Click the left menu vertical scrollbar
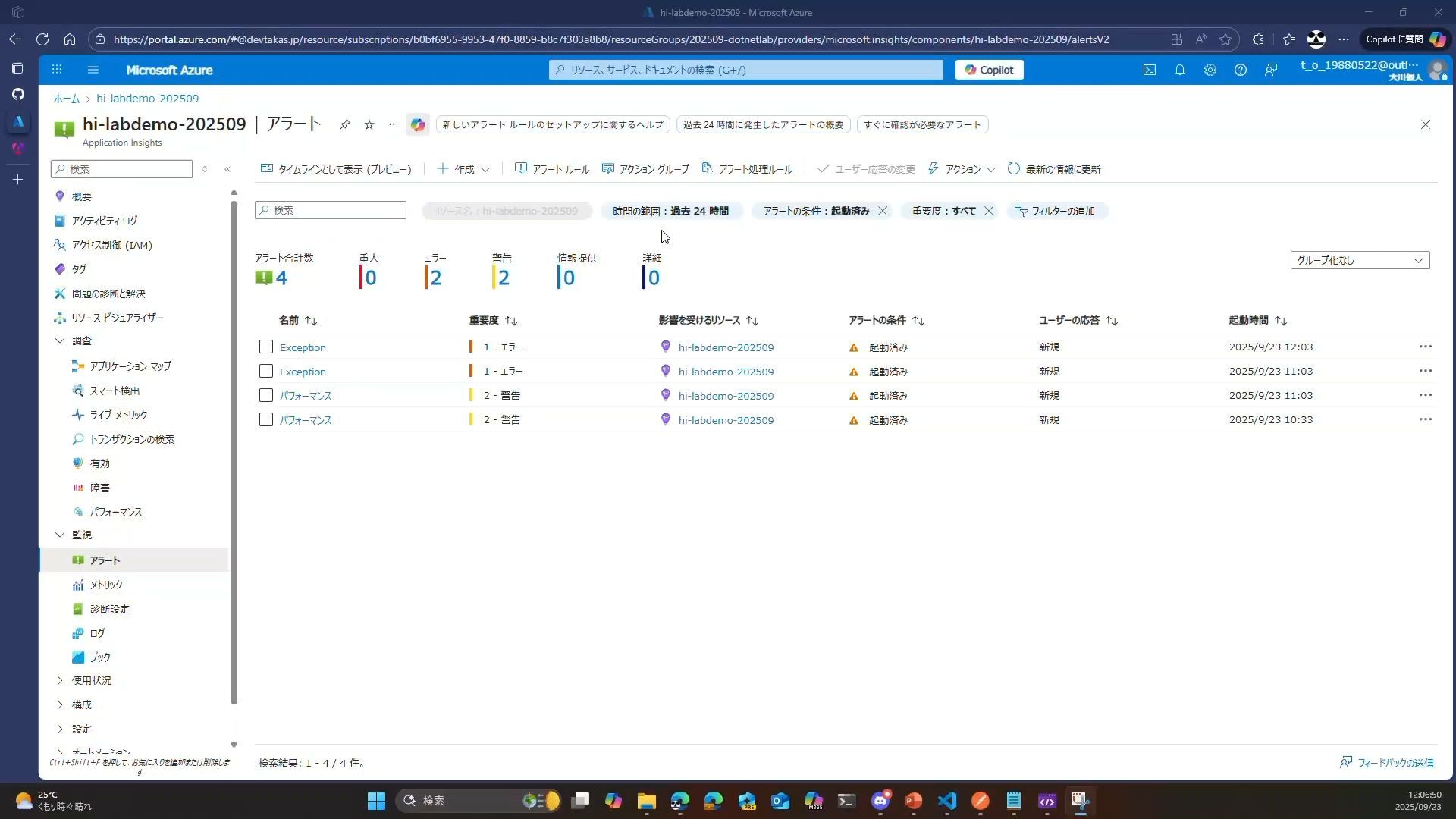This screenshot has width=1456, height=819. (x=234, y=451)
